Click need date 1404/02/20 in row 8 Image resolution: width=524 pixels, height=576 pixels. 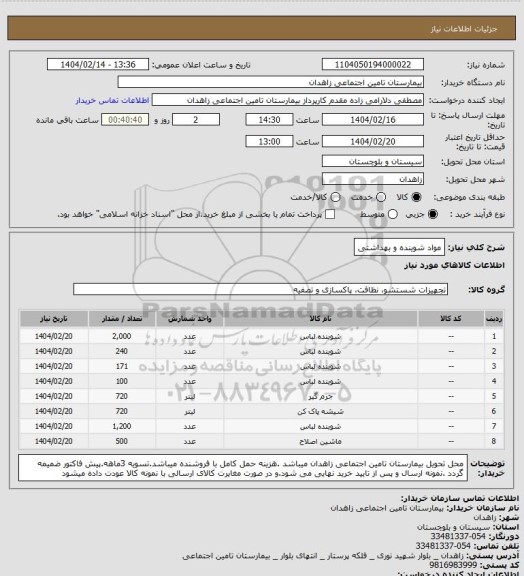[x=54, y=442]
